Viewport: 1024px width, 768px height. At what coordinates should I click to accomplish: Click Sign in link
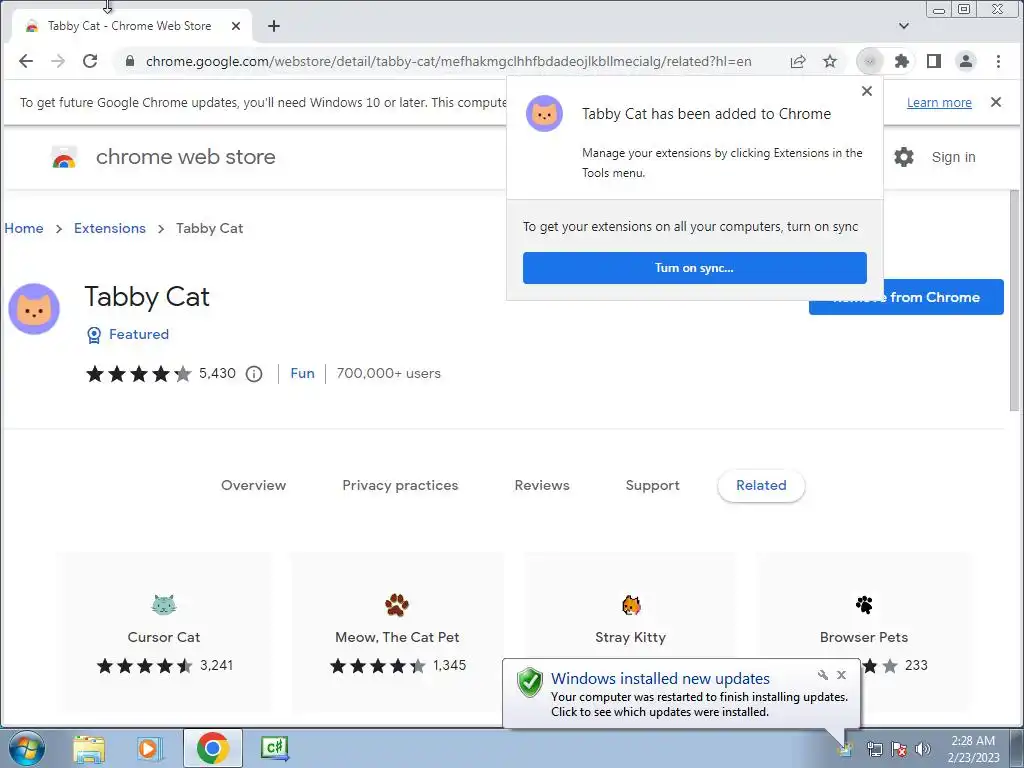pyautogui.click(x=953, y=157)
